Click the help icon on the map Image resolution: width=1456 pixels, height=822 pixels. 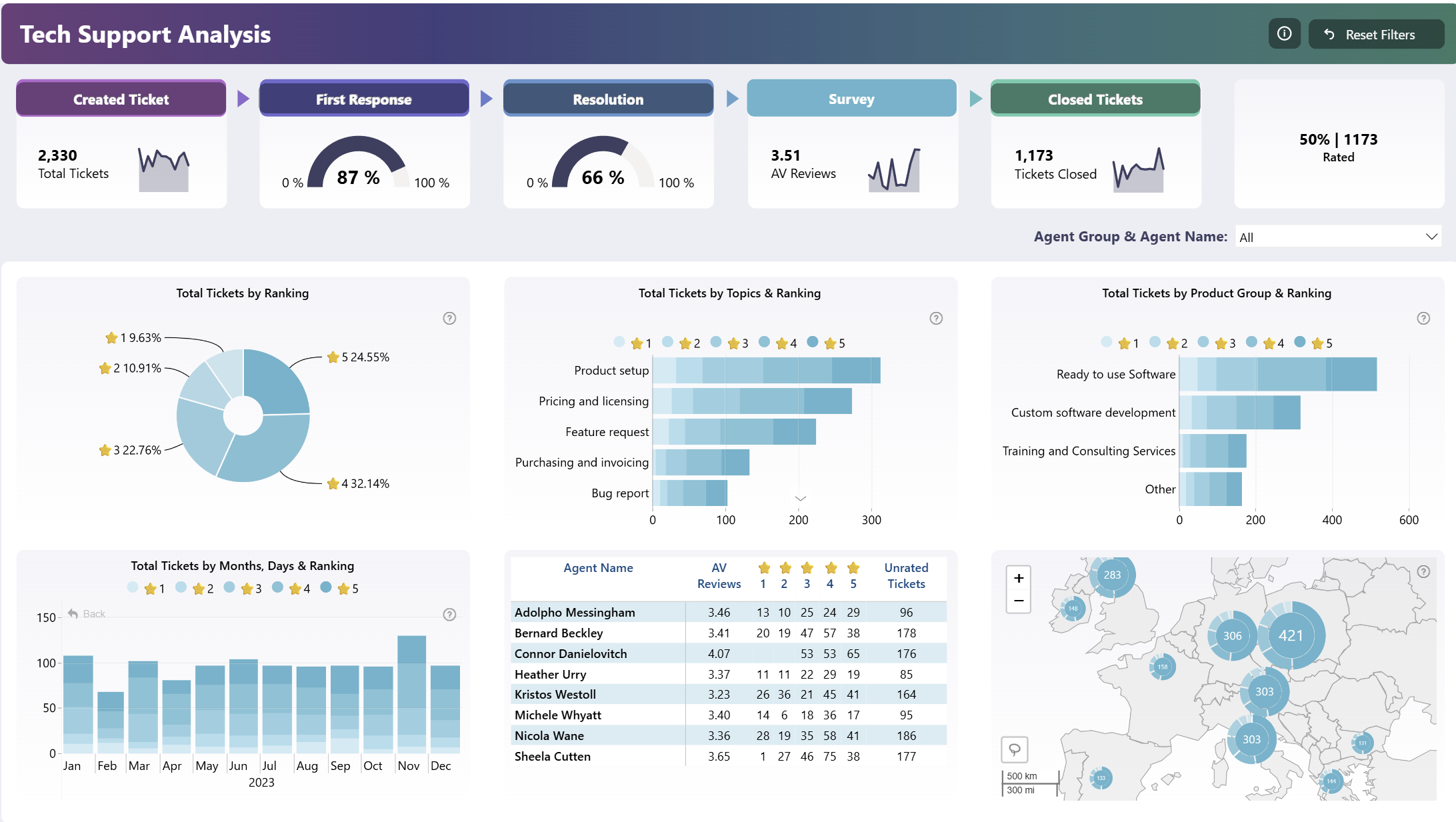[1423, 571]
